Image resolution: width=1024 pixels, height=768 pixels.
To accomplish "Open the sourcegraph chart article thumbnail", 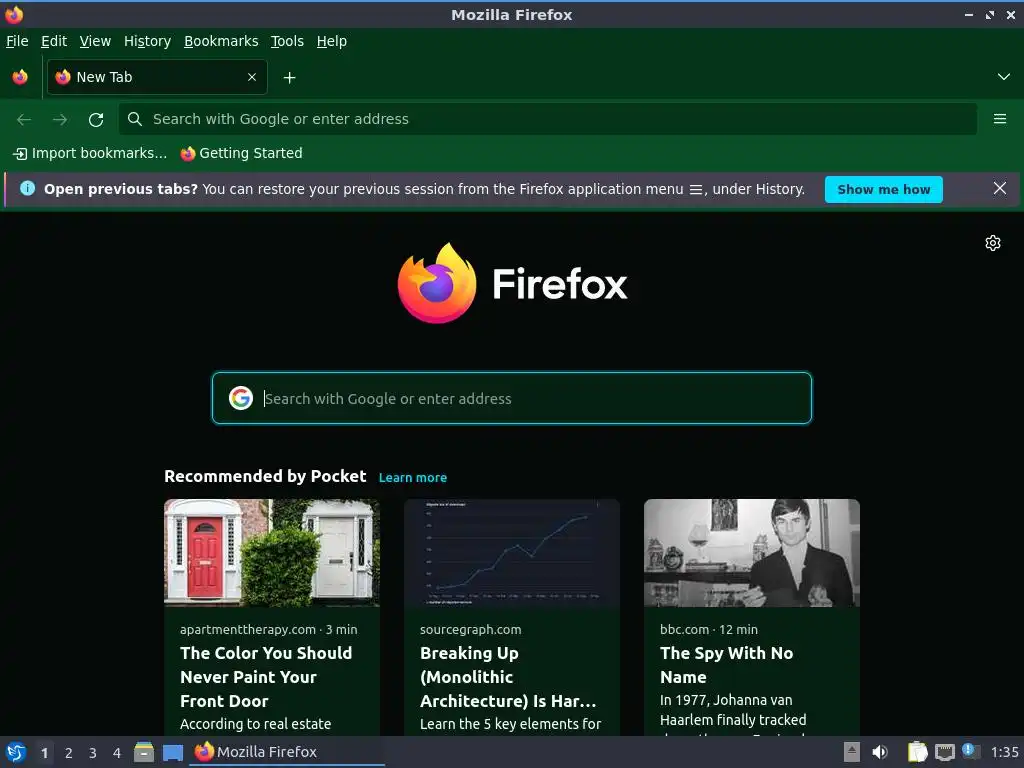I will point(512,552).
